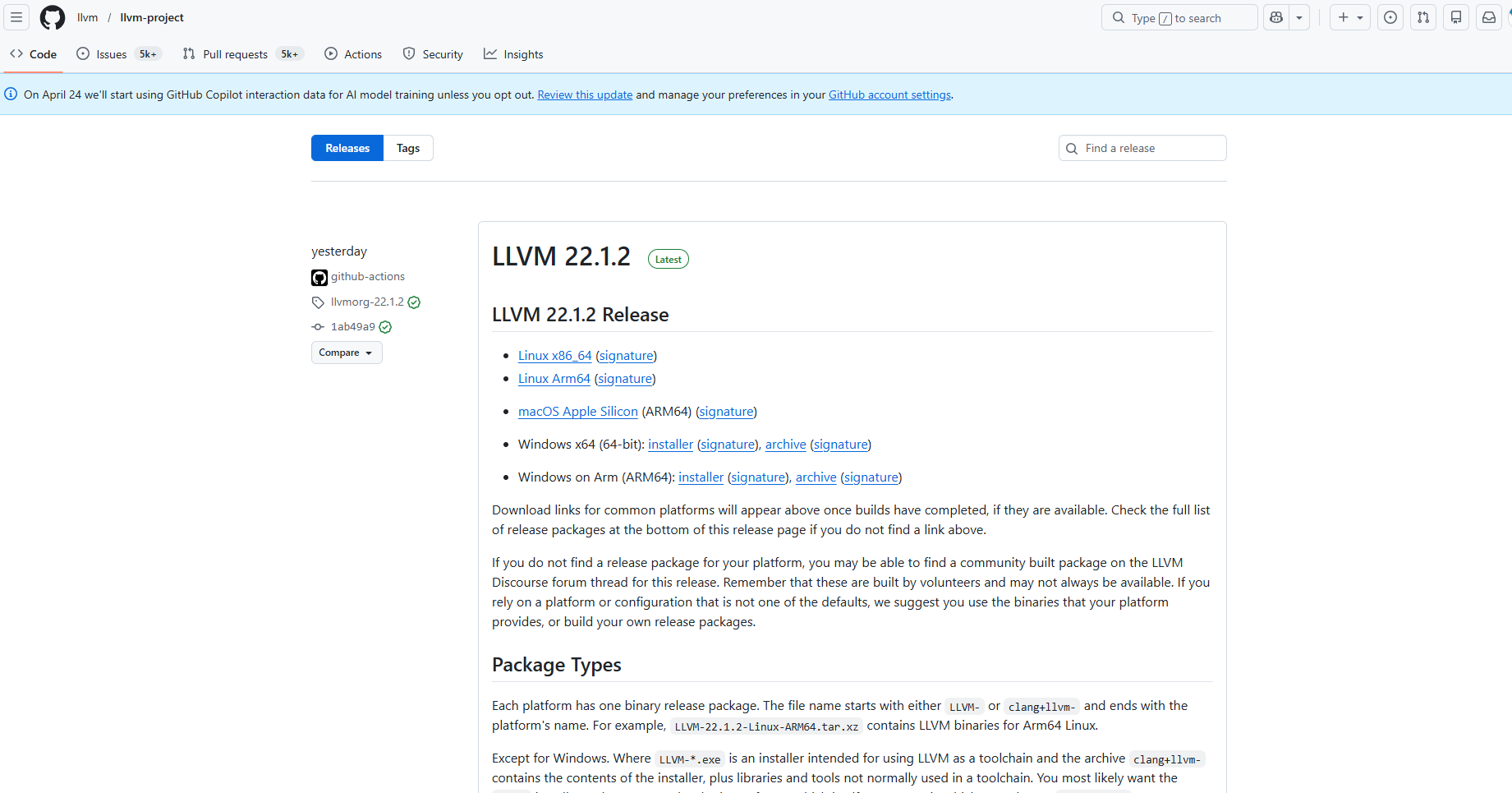Click the LLVM-22.1.2-Linux-ARM64.tar.xz code text
The height and width of the screenshot is (793, 1512).
766,726
